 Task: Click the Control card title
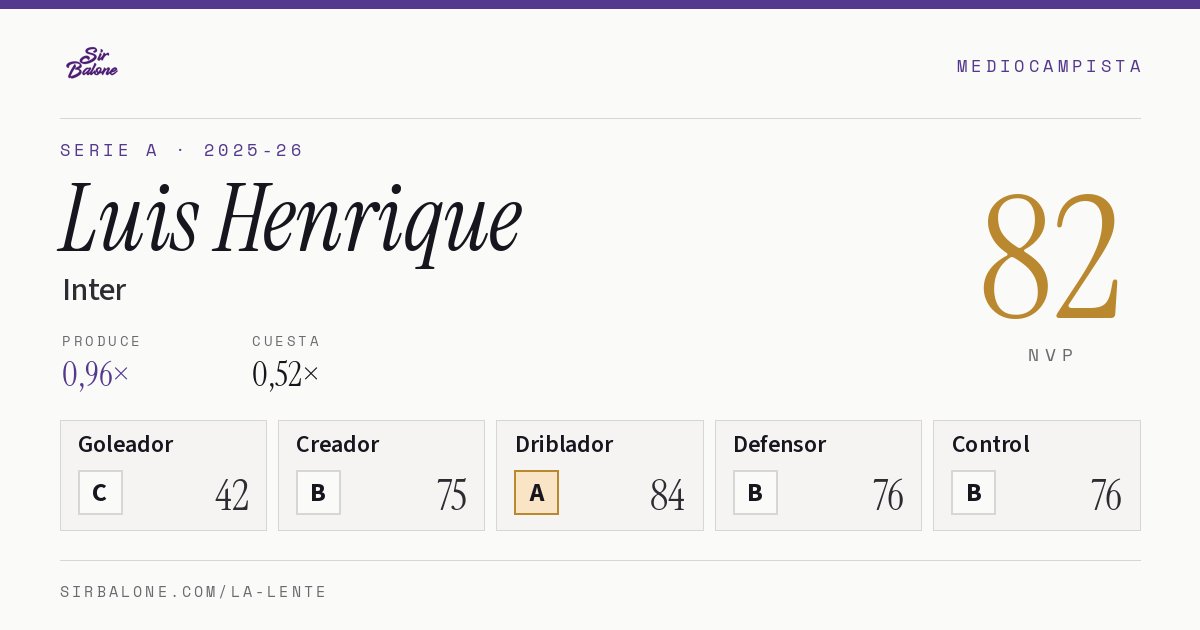click(991, 444)
